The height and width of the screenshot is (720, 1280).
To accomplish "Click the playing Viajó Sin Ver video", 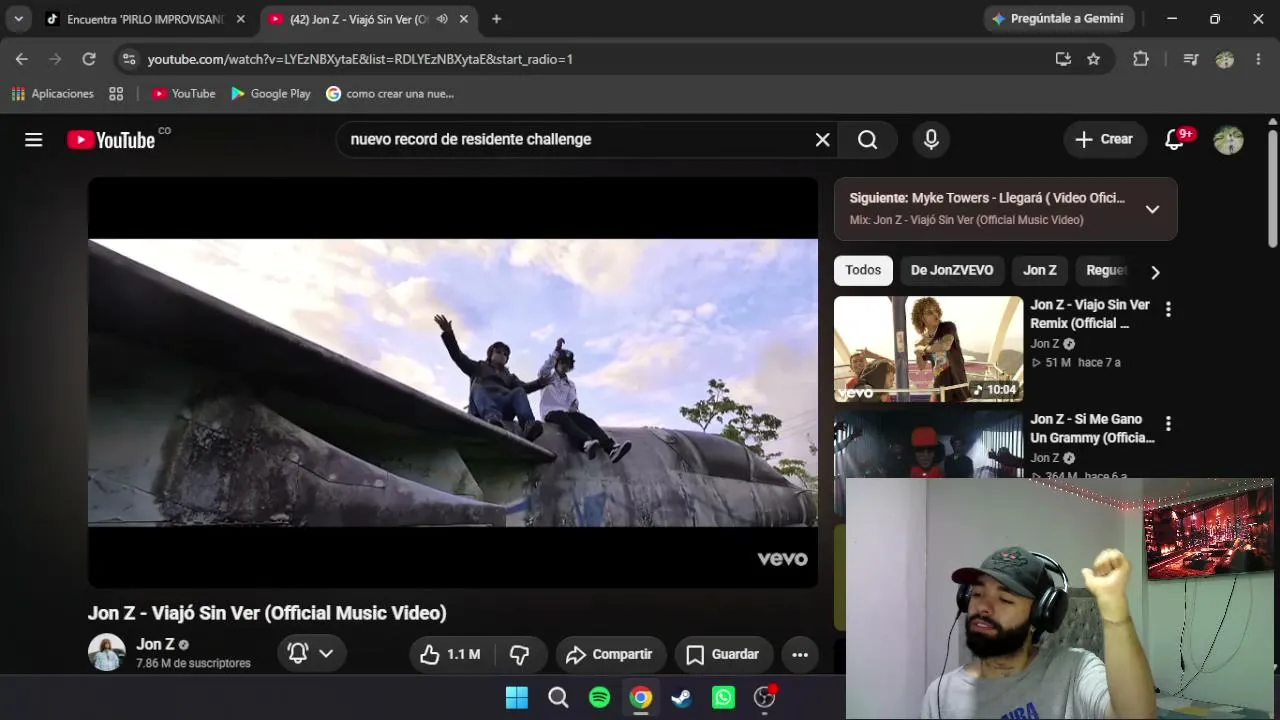I will click(x=453, y=383).
